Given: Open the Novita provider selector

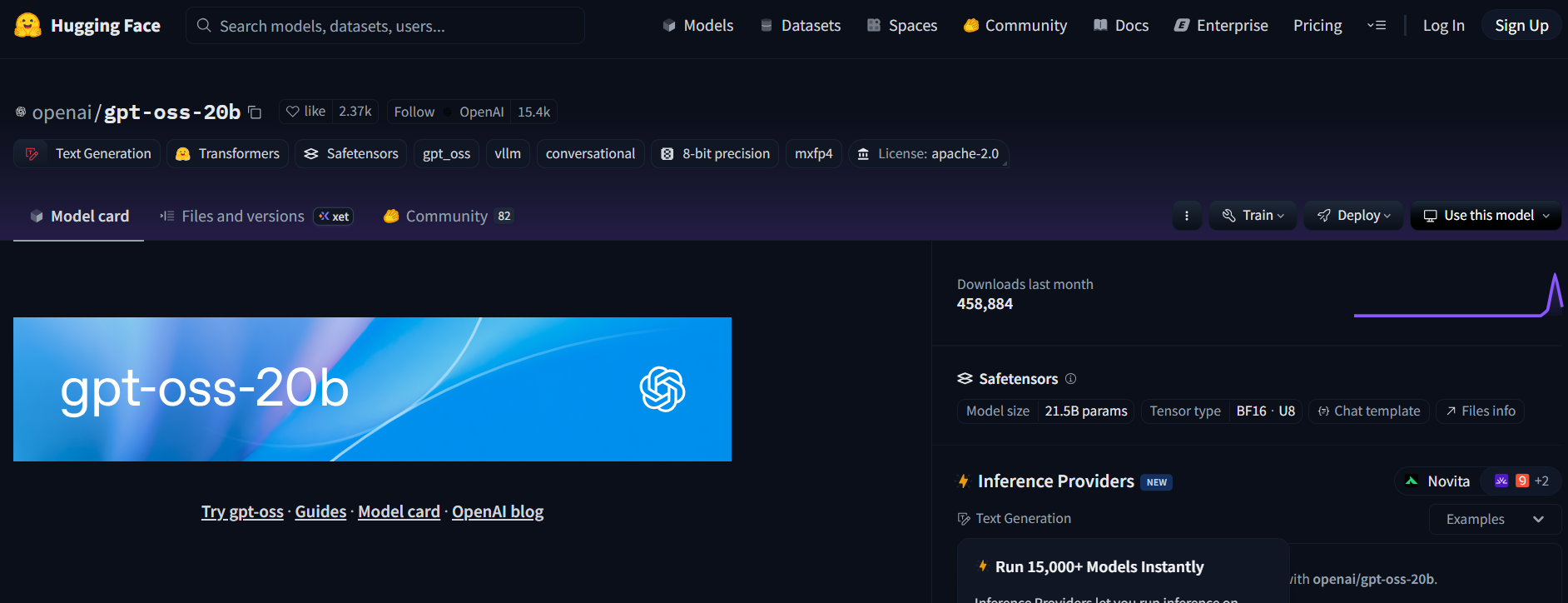Looking at the screenshot, I should 1437,481.
